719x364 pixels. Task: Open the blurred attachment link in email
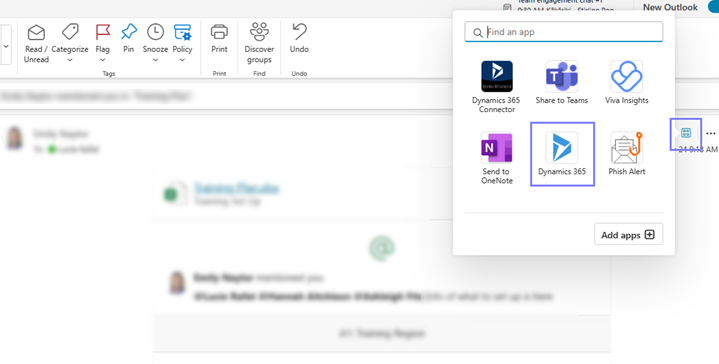coord(237,188)
